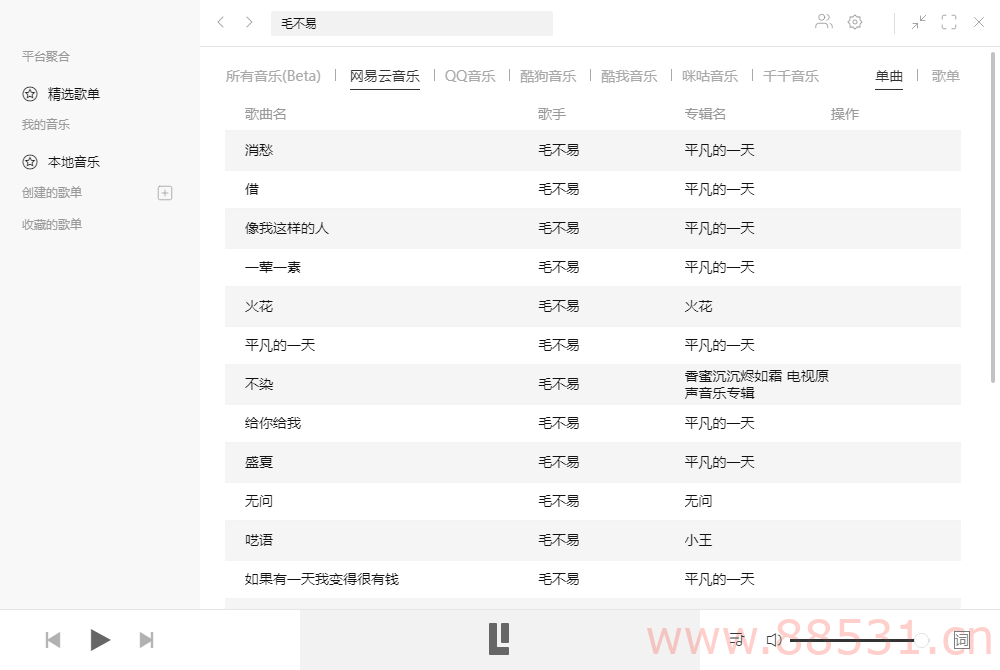Switch to 千千音乐 tab
1000x670 pixels.
coord(791,76)
